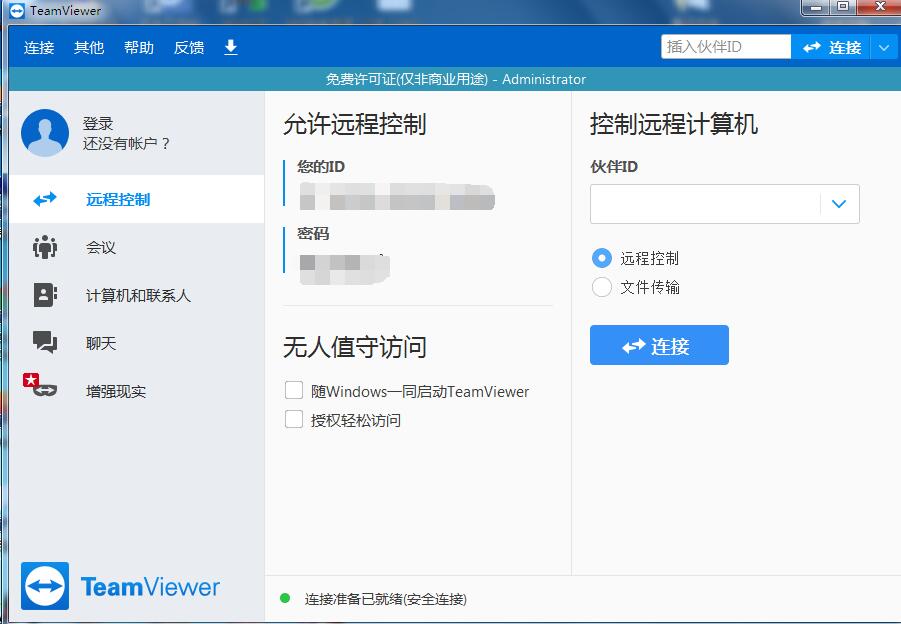This screenshot has width=901, height=624.
Task: Click the 连接准备已就绪(安全连接) status text
Action: point(386,599)
